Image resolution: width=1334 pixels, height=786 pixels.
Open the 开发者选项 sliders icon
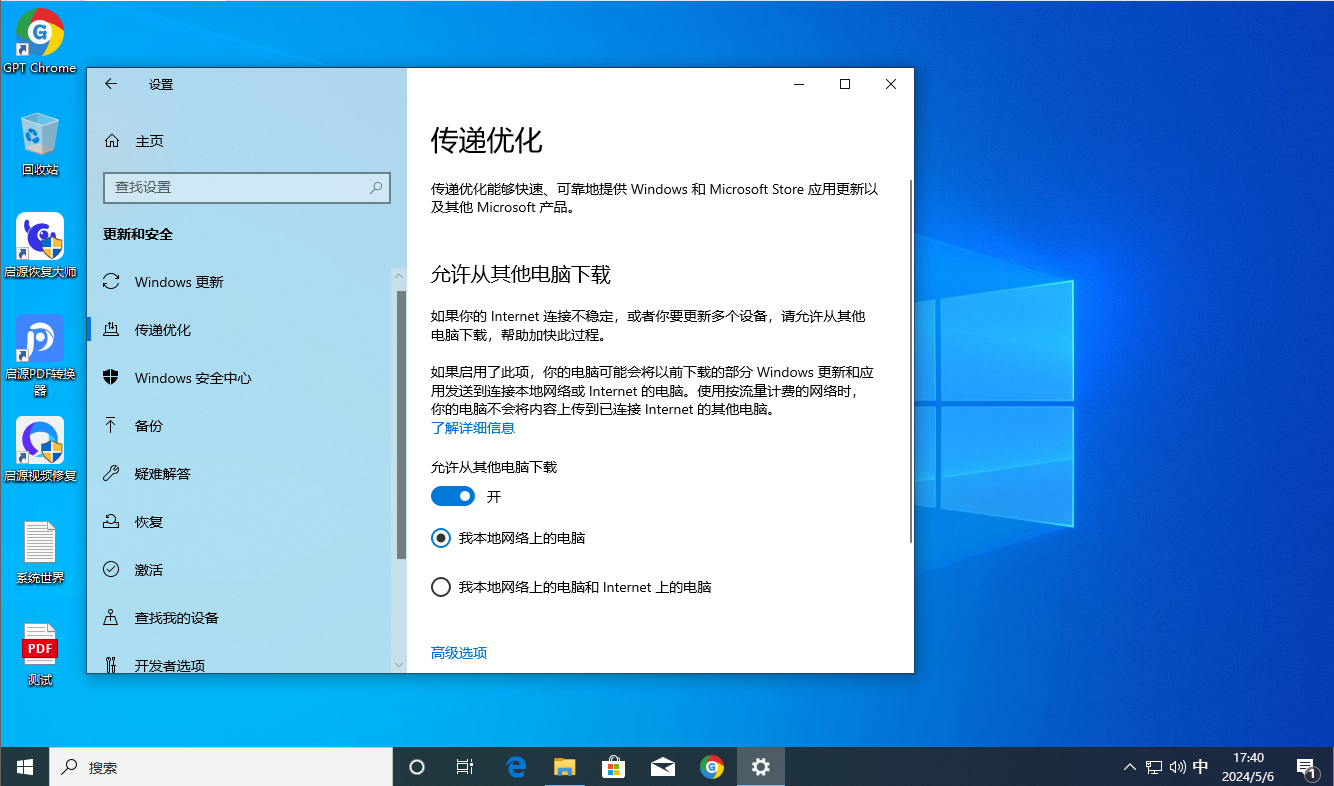click(x=112, y=664)
